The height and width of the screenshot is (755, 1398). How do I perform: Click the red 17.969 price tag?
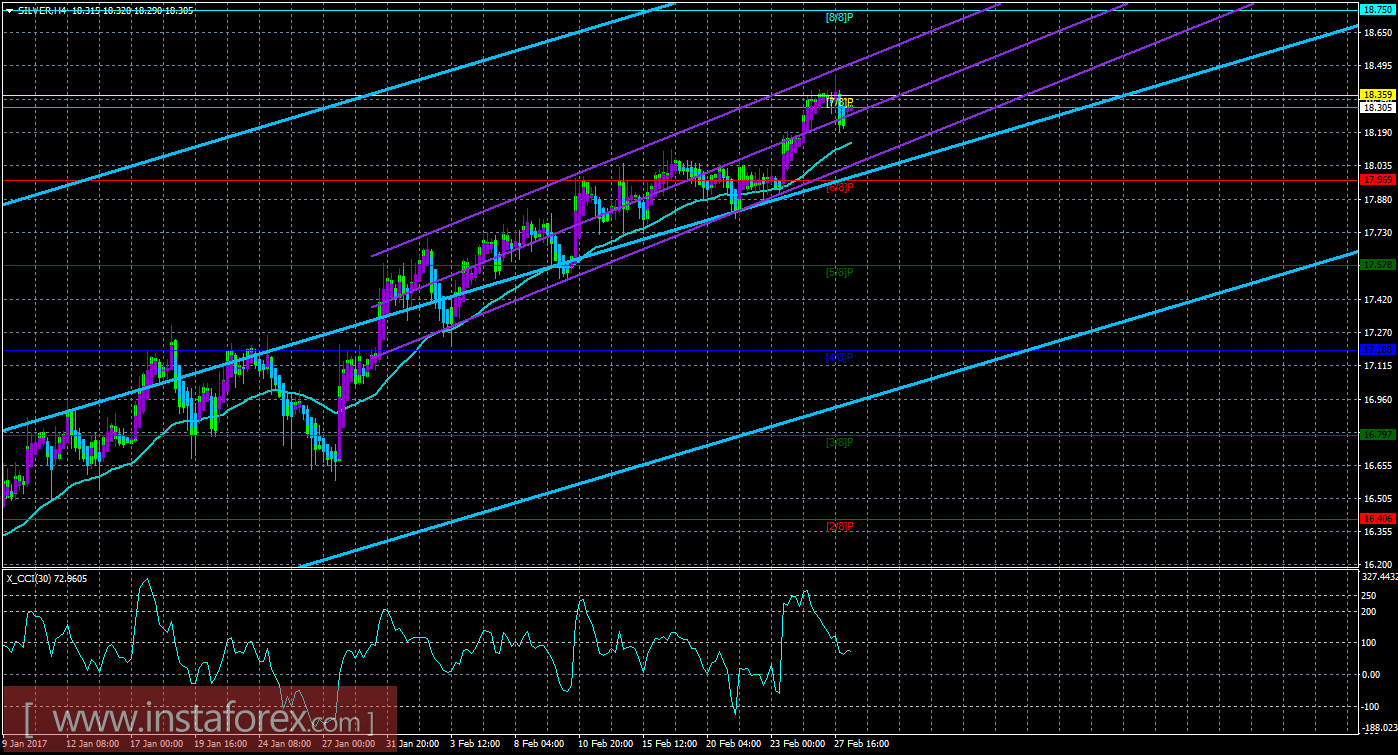[1376, 180]
